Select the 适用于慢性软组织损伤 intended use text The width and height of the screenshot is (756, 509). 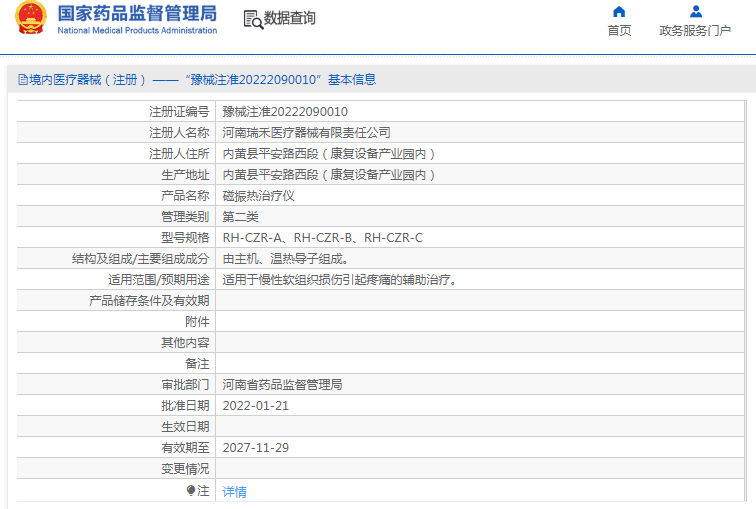(339, 280)
